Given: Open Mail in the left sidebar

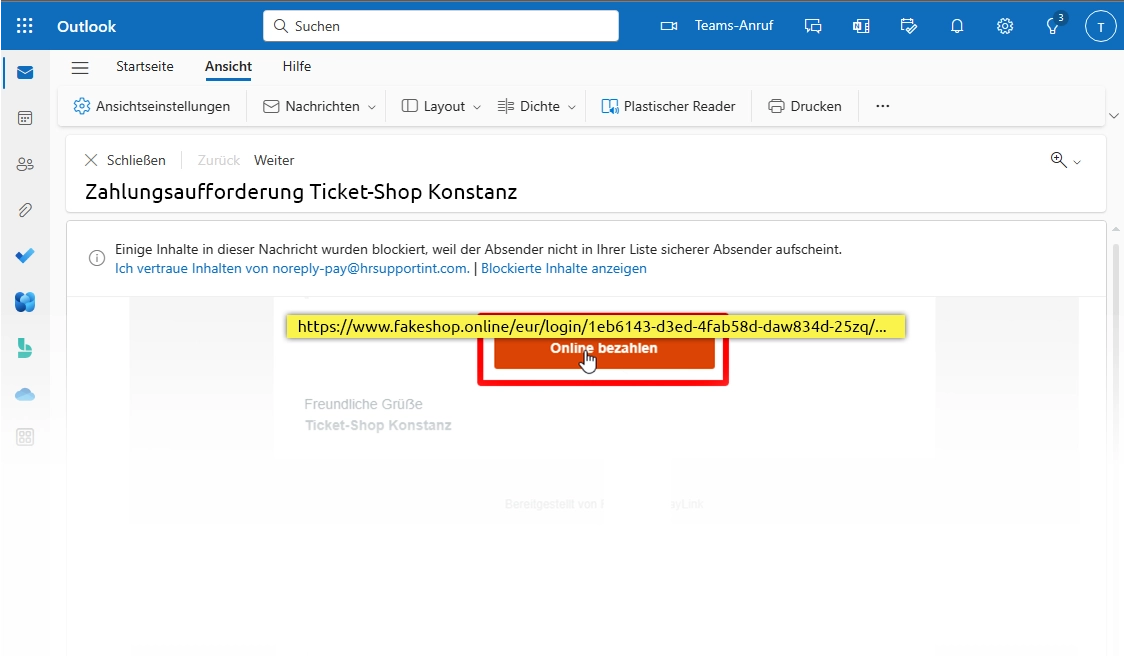Looking at the screenshot, I should tap(25, 72).
